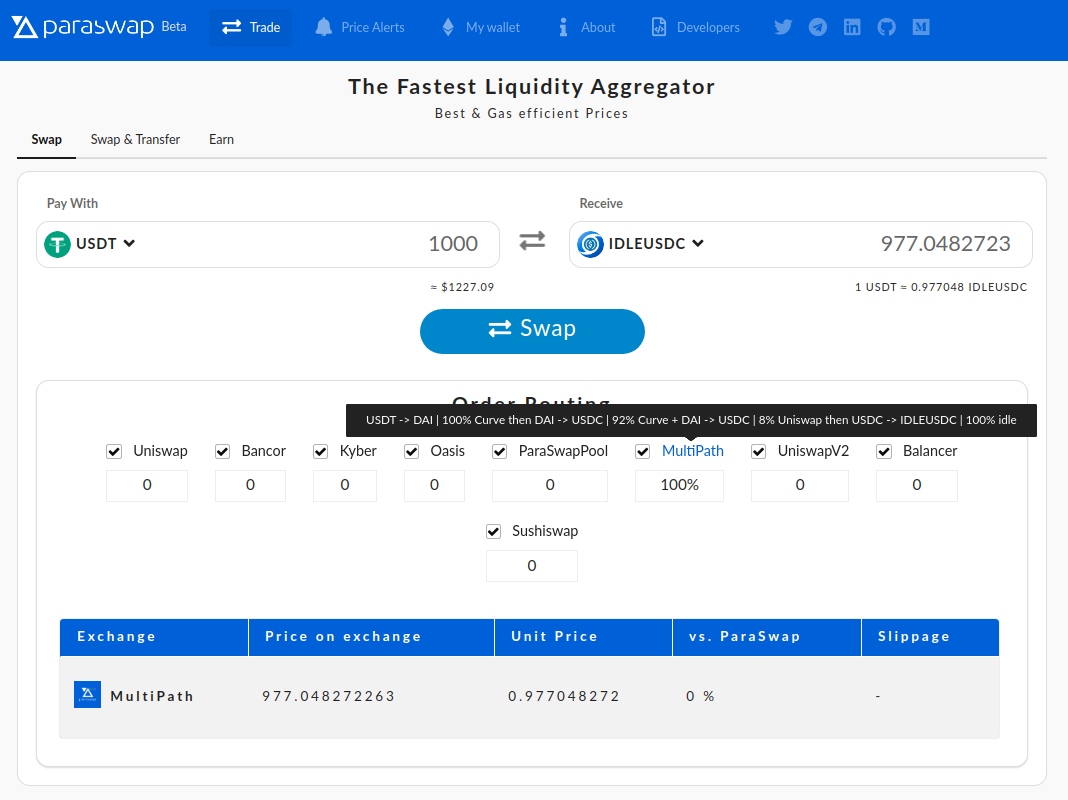Uncheck the Balancer checkbox
Image resolution: width=1068 pixels, height=800 pixels.
click(x=884, y=451)
